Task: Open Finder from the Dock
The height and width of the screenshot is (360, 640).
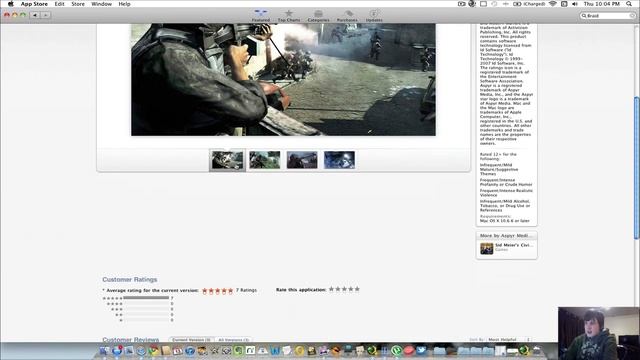Action: point(104,351)
